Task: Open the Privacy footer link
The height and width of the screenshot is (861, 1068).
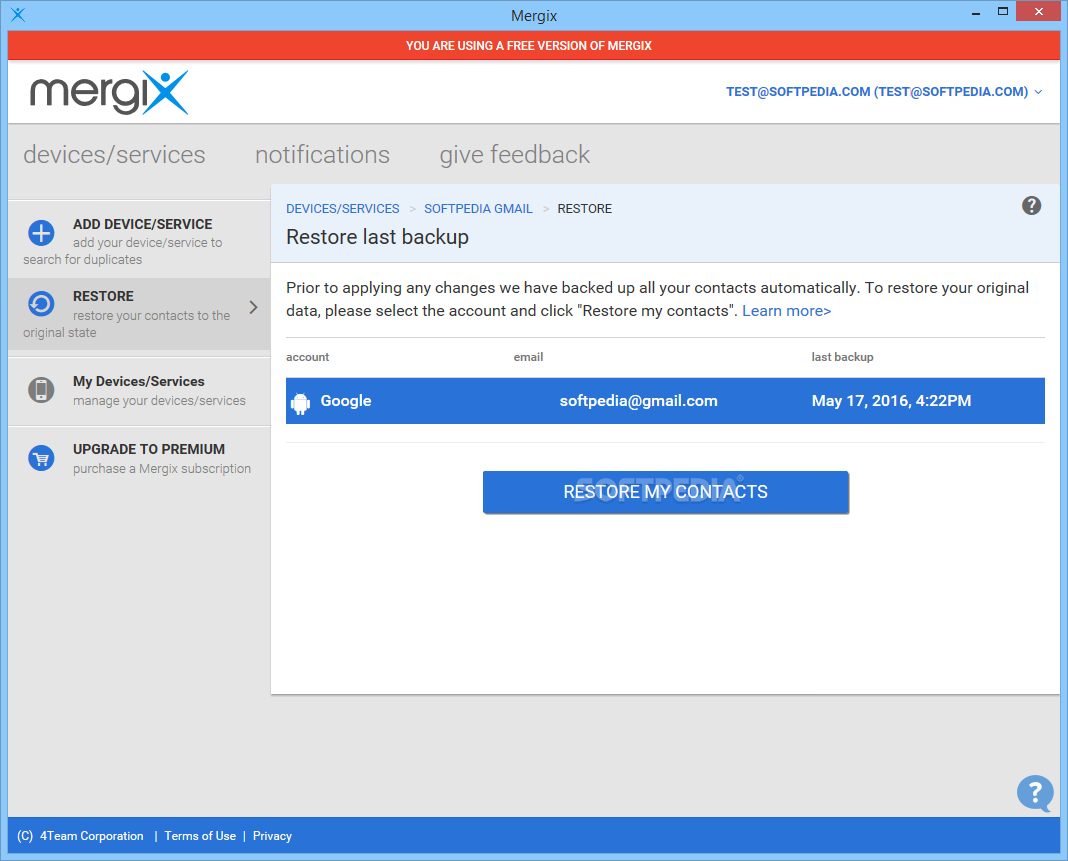Action: pos(272,836)
